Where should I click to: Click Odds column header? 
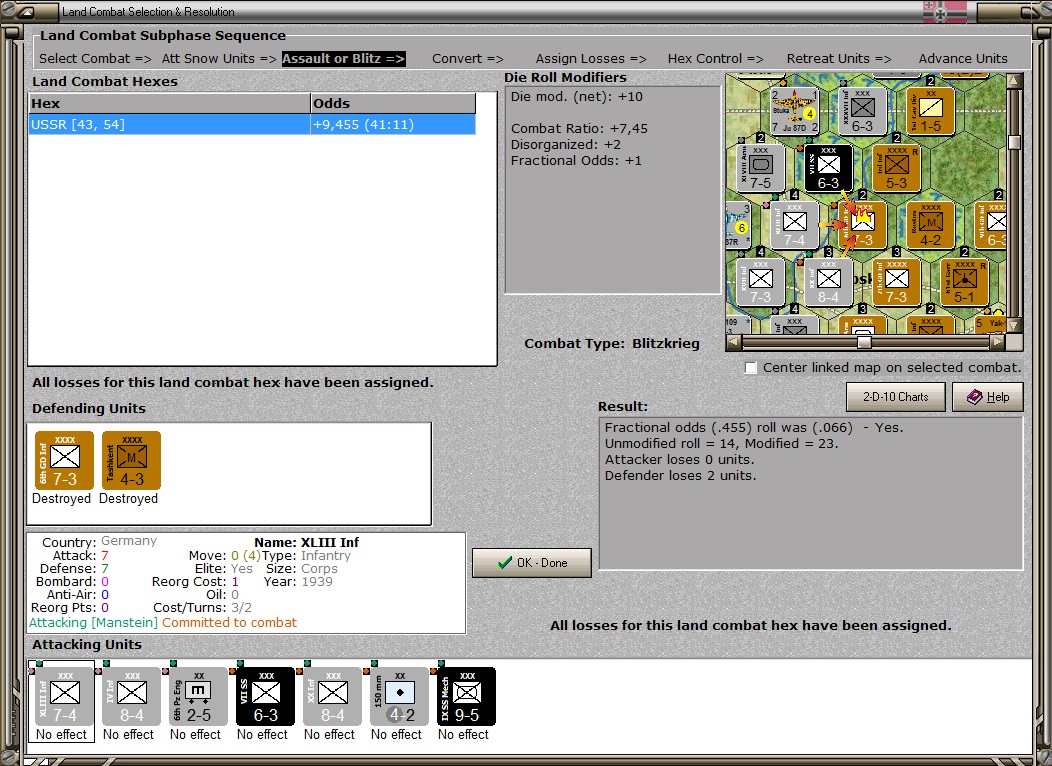[x=393, y=103]
